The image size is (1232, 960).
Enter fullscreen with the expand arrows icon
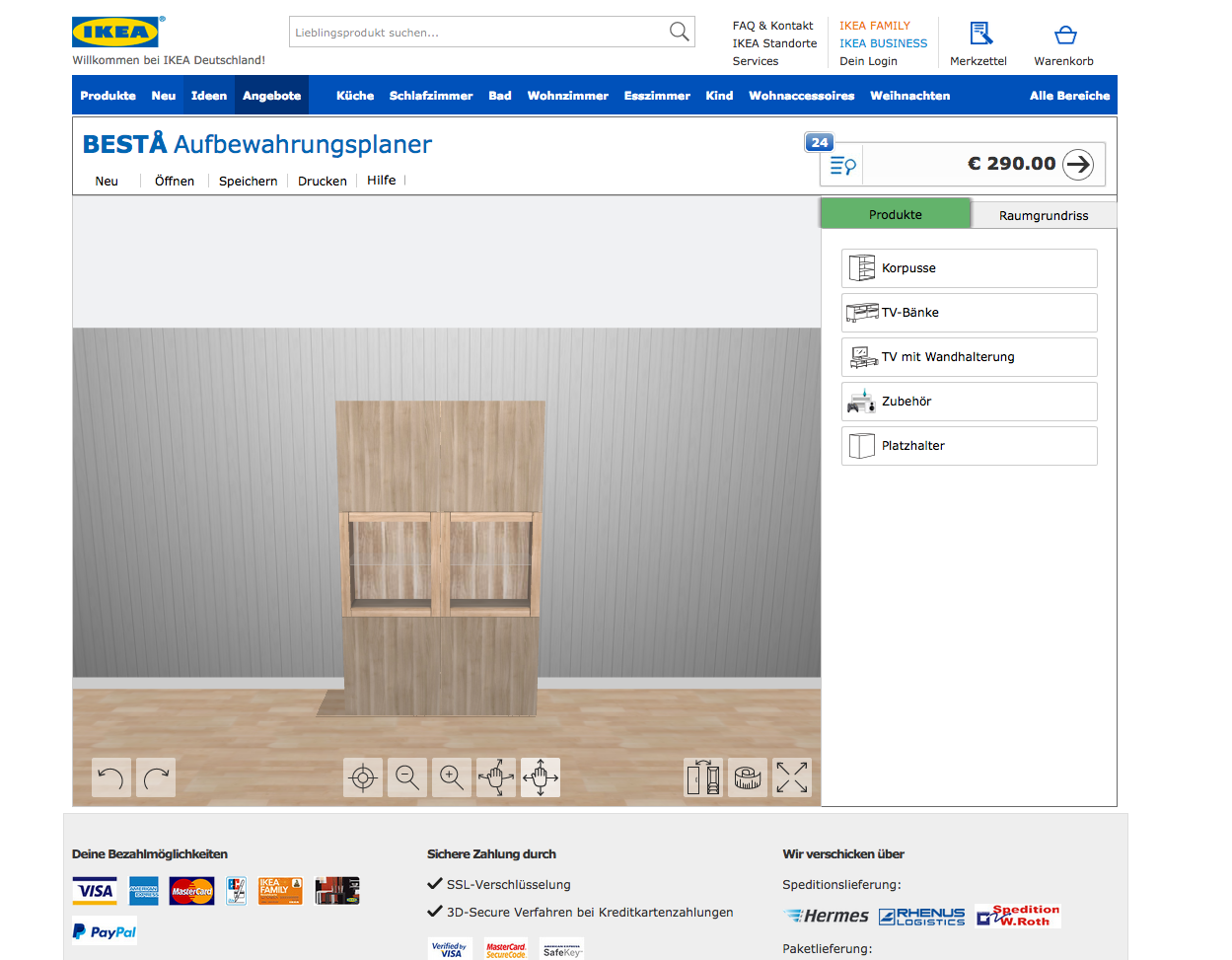tap(792, 777)
